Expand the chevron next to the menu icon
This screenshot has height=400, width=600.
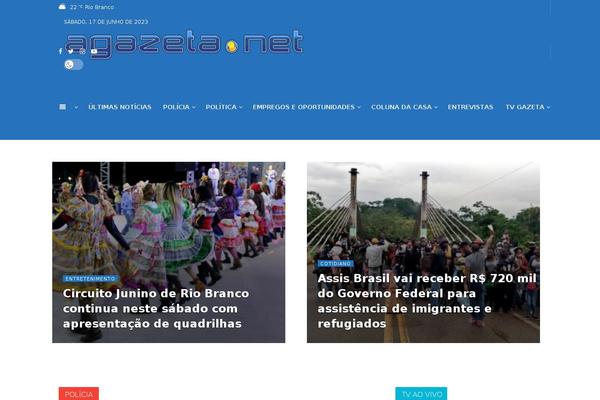click(x=76, y=107)
